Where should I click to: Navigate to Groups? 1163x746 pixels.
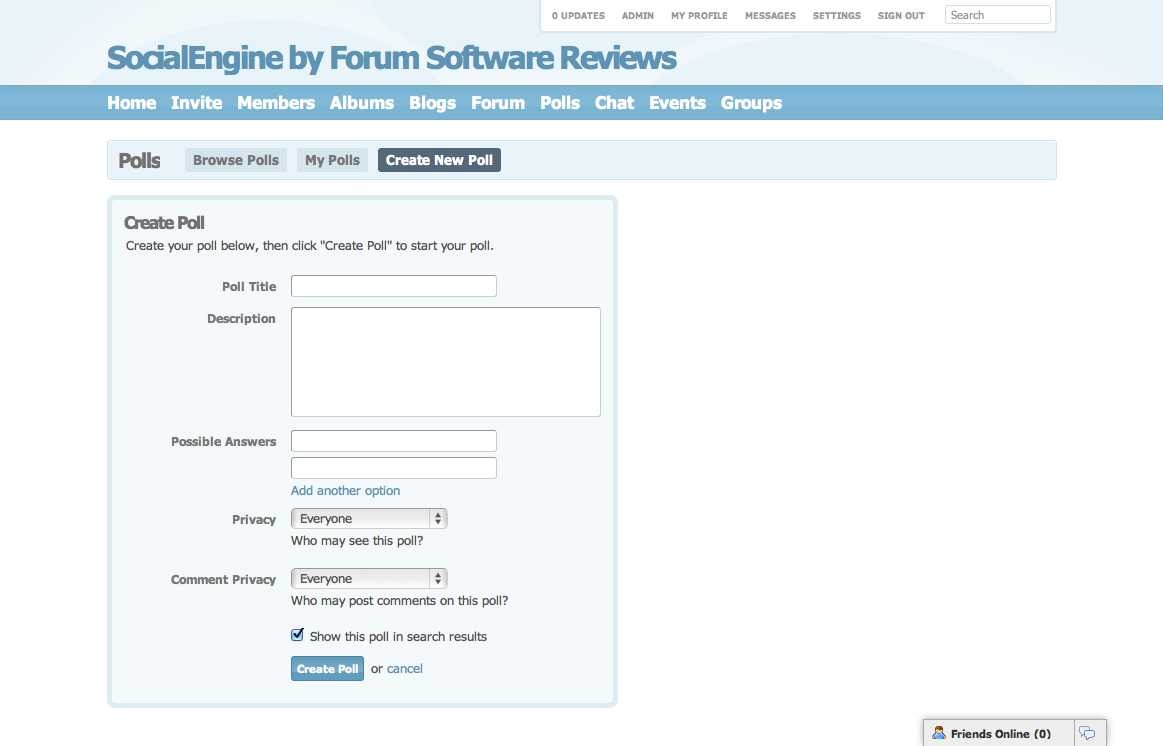point(751,103)
